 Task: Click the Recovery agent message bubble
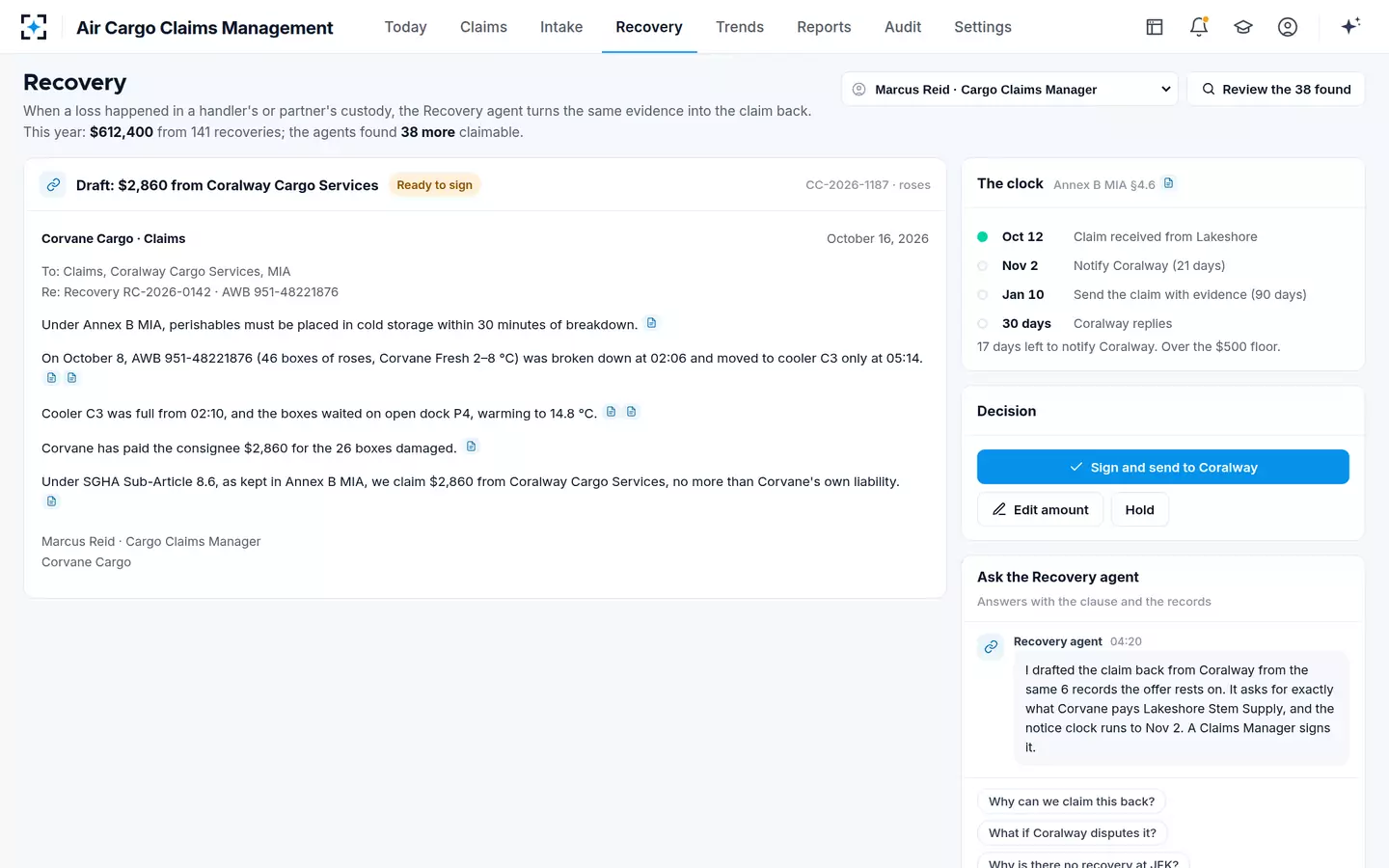[1181, 709]
